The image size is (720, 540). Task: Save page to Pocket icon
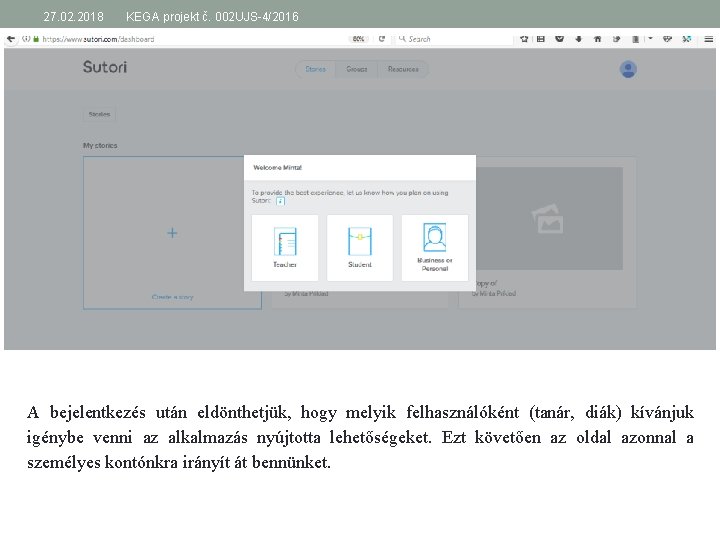tap(559, 39)
